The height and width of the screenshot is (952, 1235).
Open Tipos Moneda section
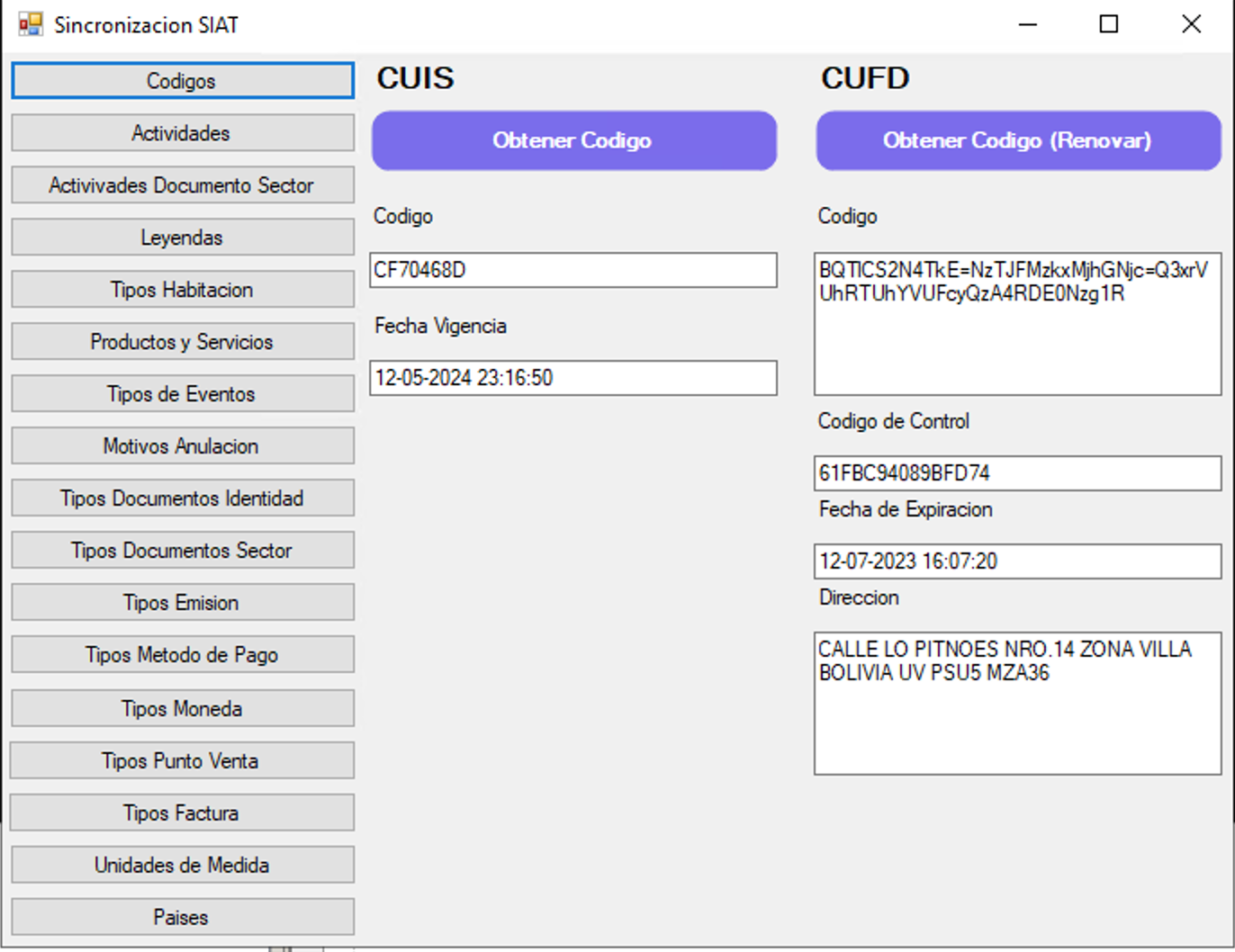182,709
